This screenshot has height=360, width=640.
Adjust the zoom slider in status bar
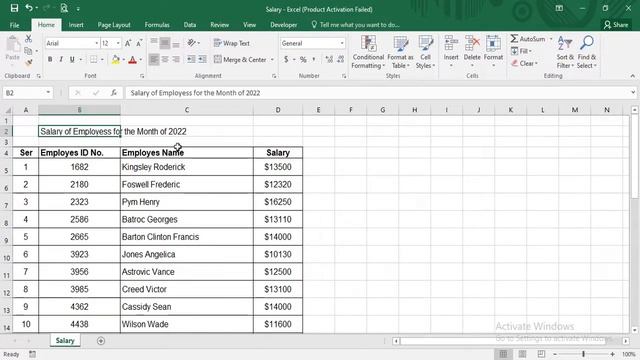(x=584, y=354)
